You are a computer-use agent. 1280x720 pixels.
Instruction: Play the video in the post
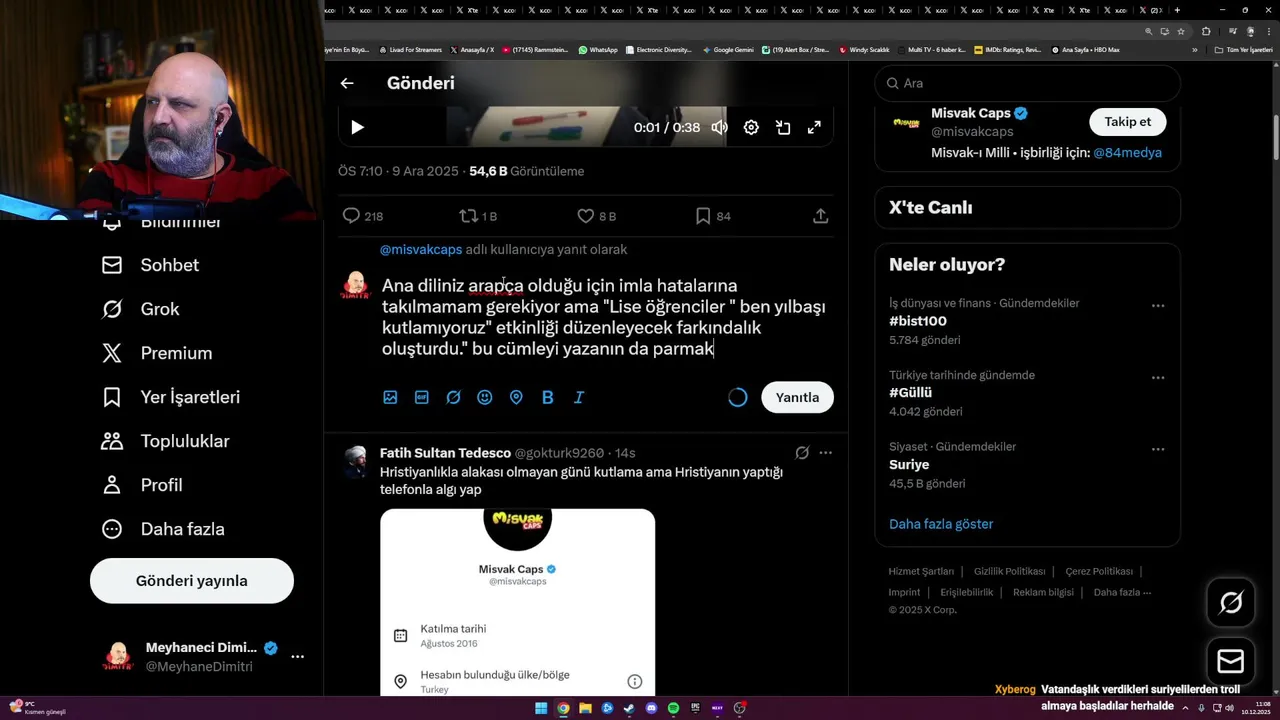[x=357, y=127]
